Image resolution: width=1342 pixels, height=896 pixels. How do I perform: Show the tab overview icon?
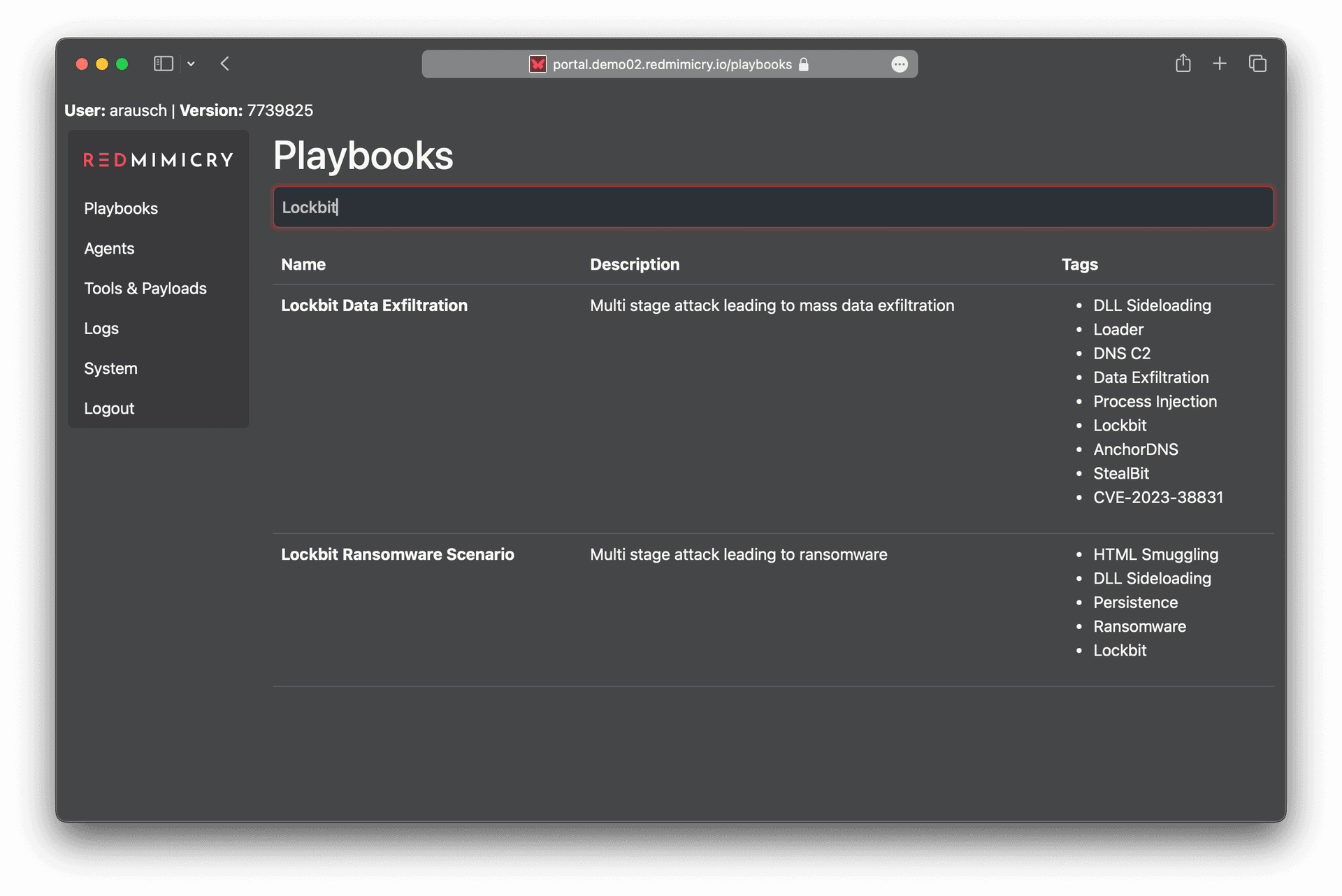[x=1257, y=64]
